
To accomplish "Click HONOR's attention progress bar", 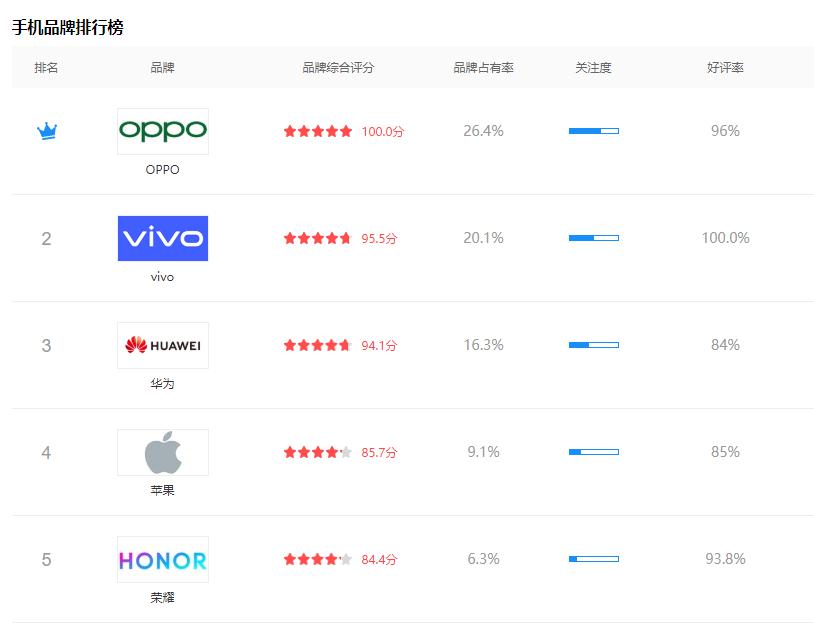I will (x=594, y=559).
